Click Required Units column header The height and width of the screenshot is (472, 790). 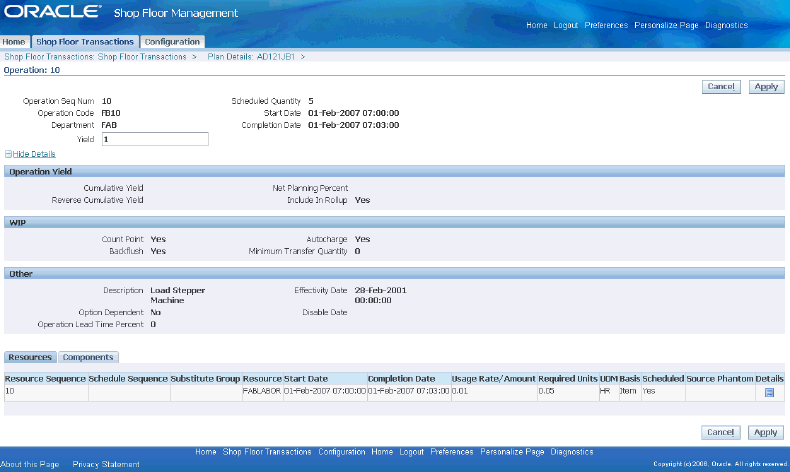568,379
